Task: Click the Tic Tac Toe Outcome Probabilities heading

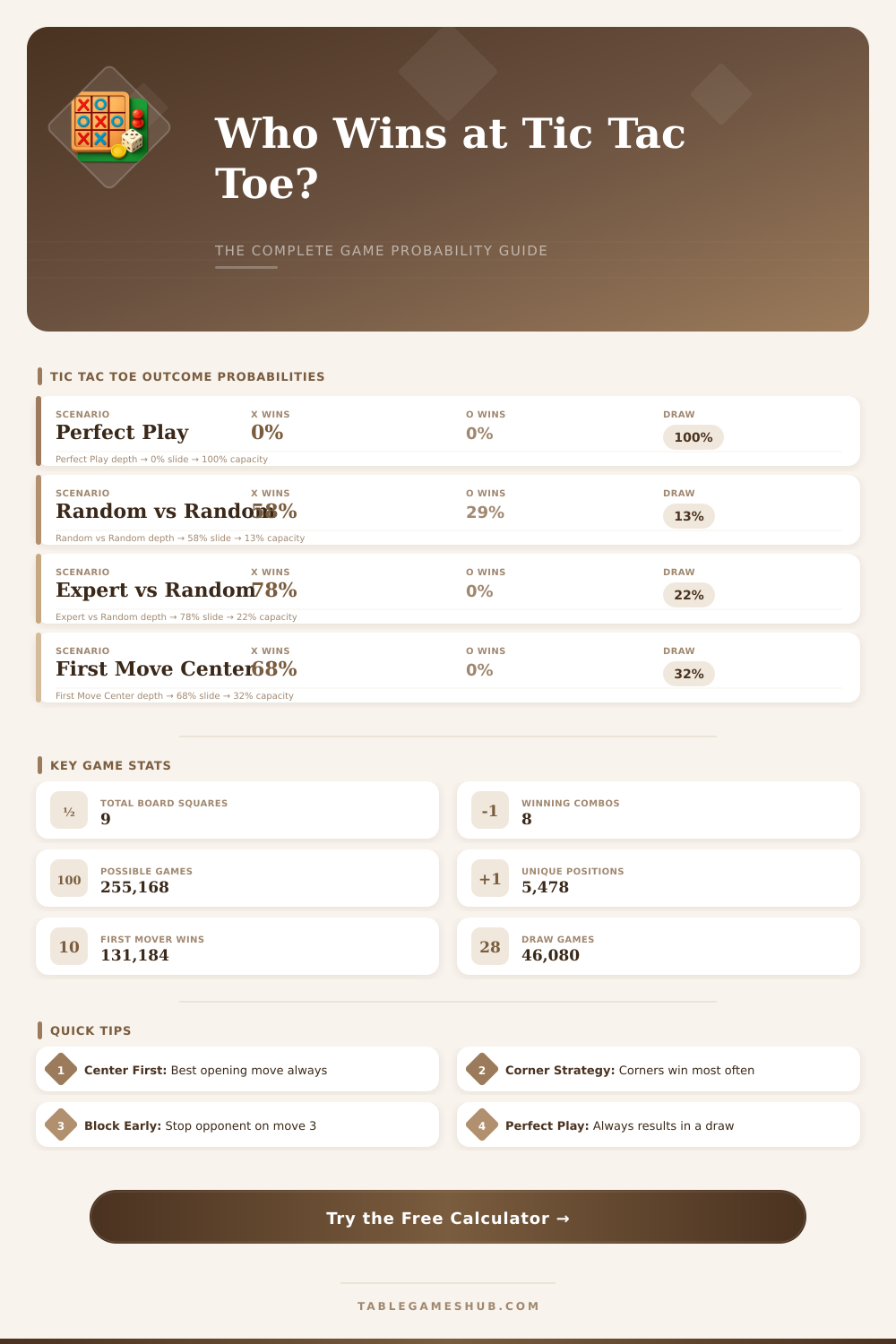Action: (187, 376)
